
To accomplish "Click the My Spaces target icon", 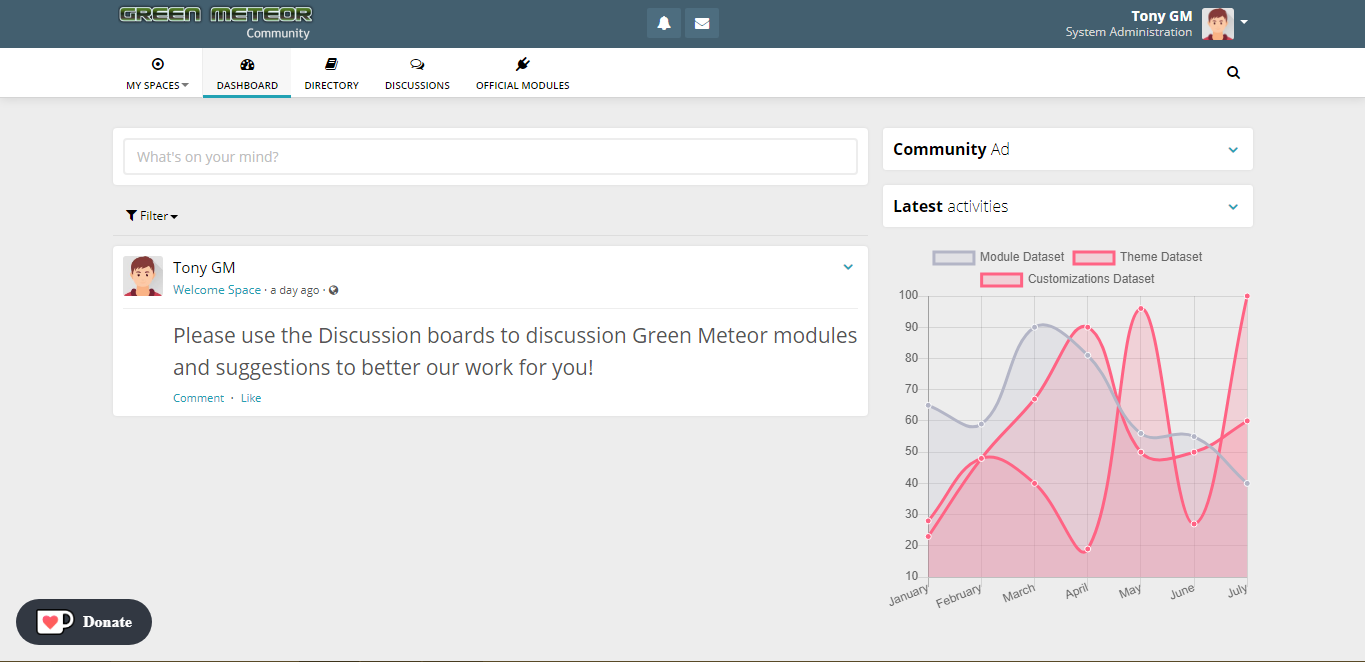I will pyautogui.click(x=157, y=64).
